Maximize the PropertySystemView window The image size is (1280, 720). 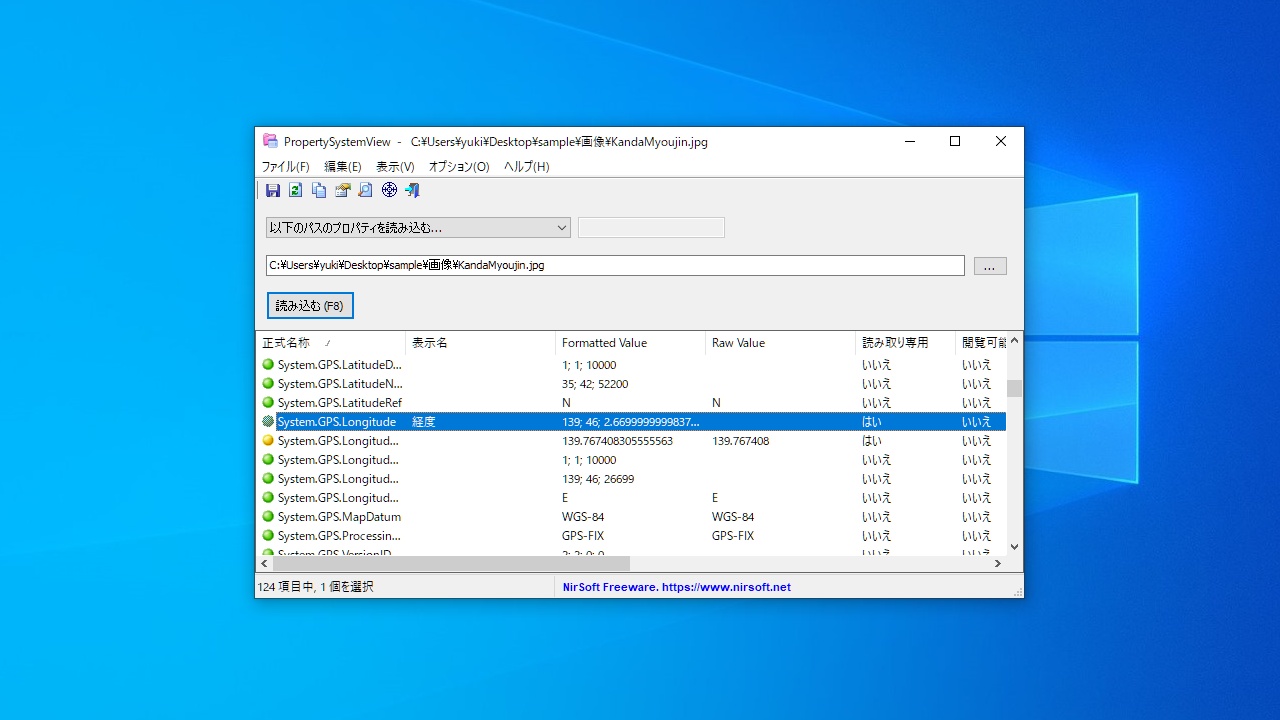955,141
